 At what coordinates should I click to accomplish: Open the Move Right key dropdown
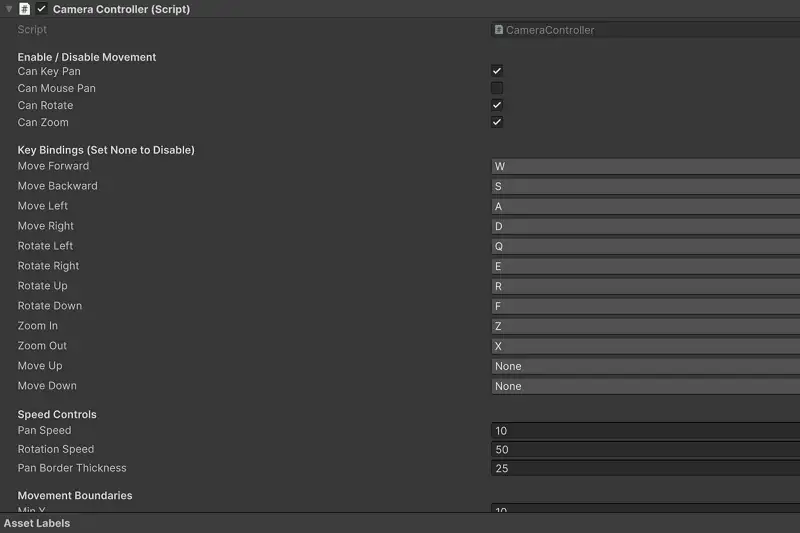point(645,226)
